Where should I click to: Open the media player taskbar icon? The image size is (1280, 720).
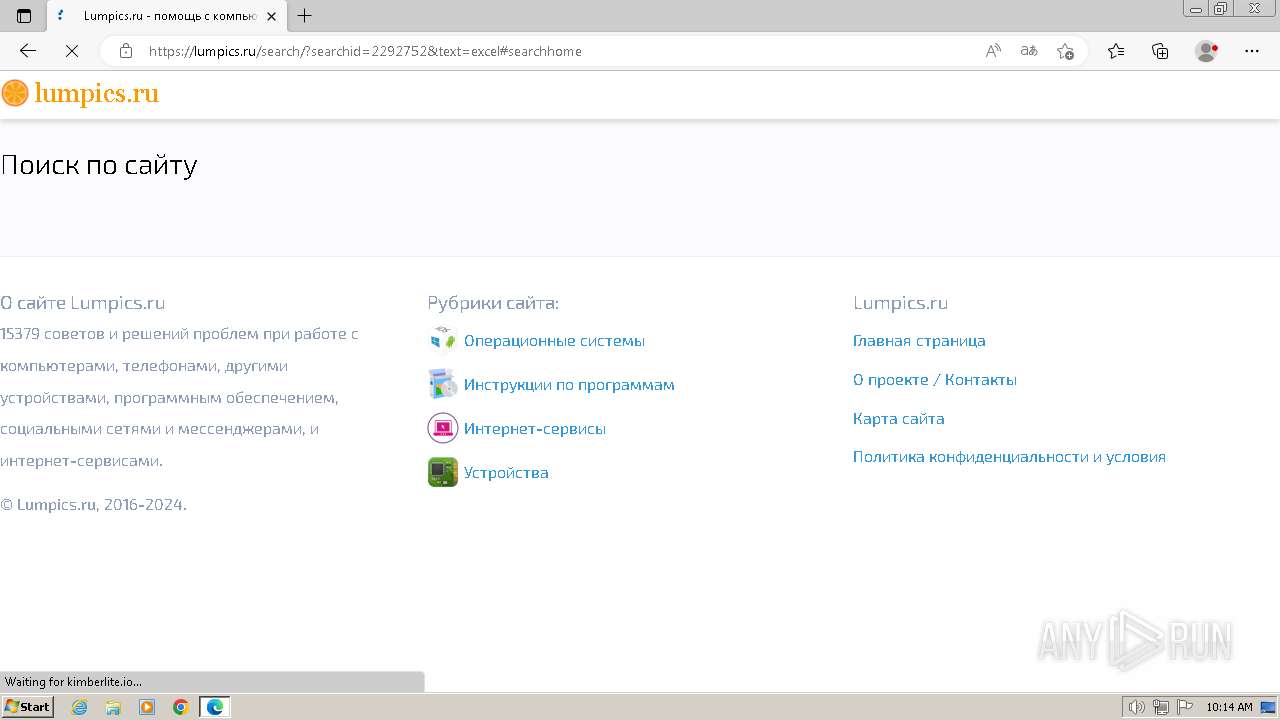pyautogui.click(x=147, y=707)
